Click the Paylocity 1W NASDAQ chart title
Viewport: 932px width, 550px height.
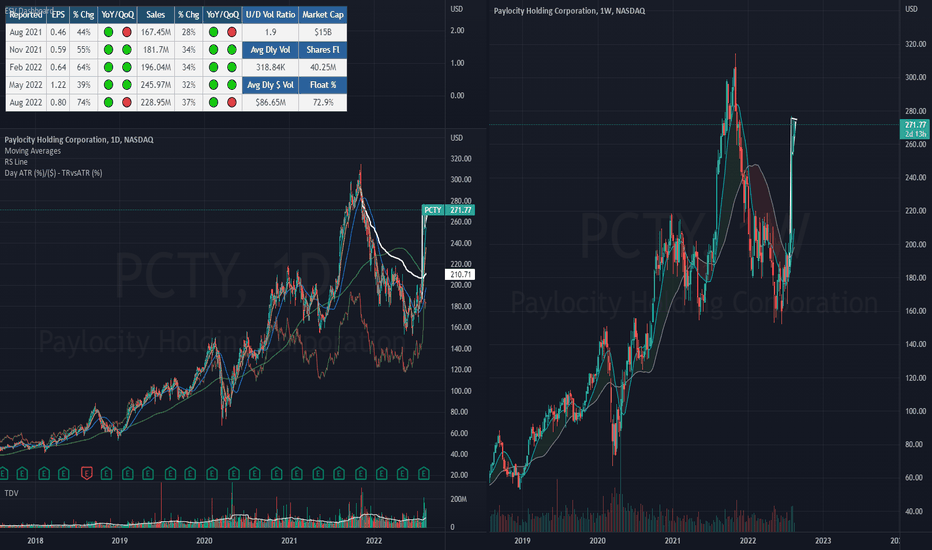(x=569, y=11)
